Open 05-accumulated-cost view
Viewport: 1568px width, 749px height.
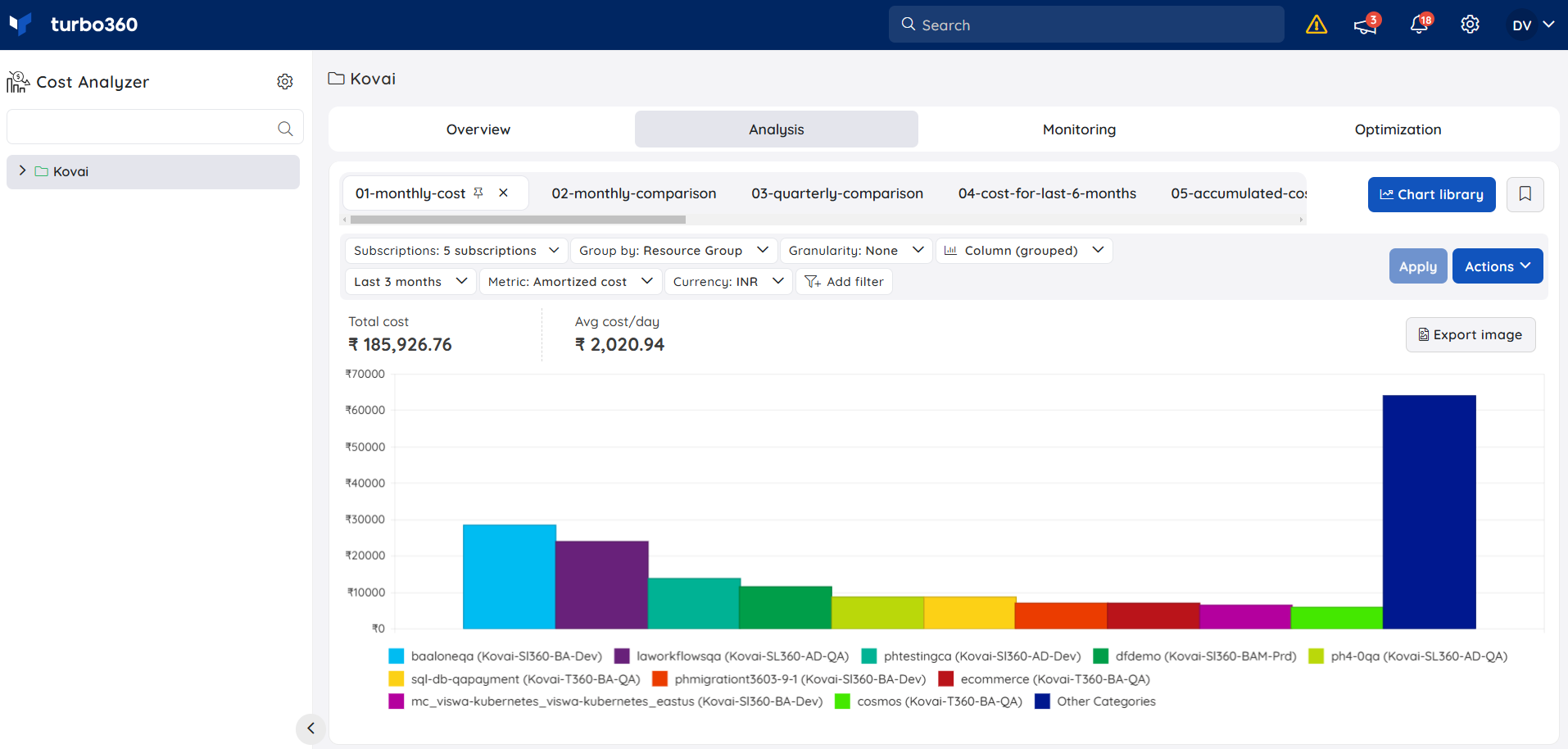[x=1239, y=193]
